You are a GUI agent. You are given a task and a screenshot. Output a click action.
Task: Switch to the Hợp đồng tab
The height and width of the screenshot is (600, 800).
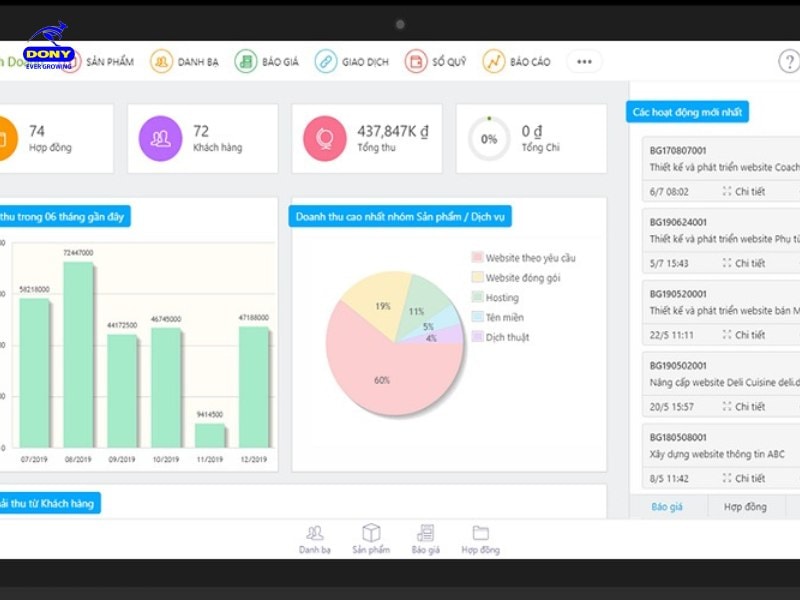tap(744, 507)
